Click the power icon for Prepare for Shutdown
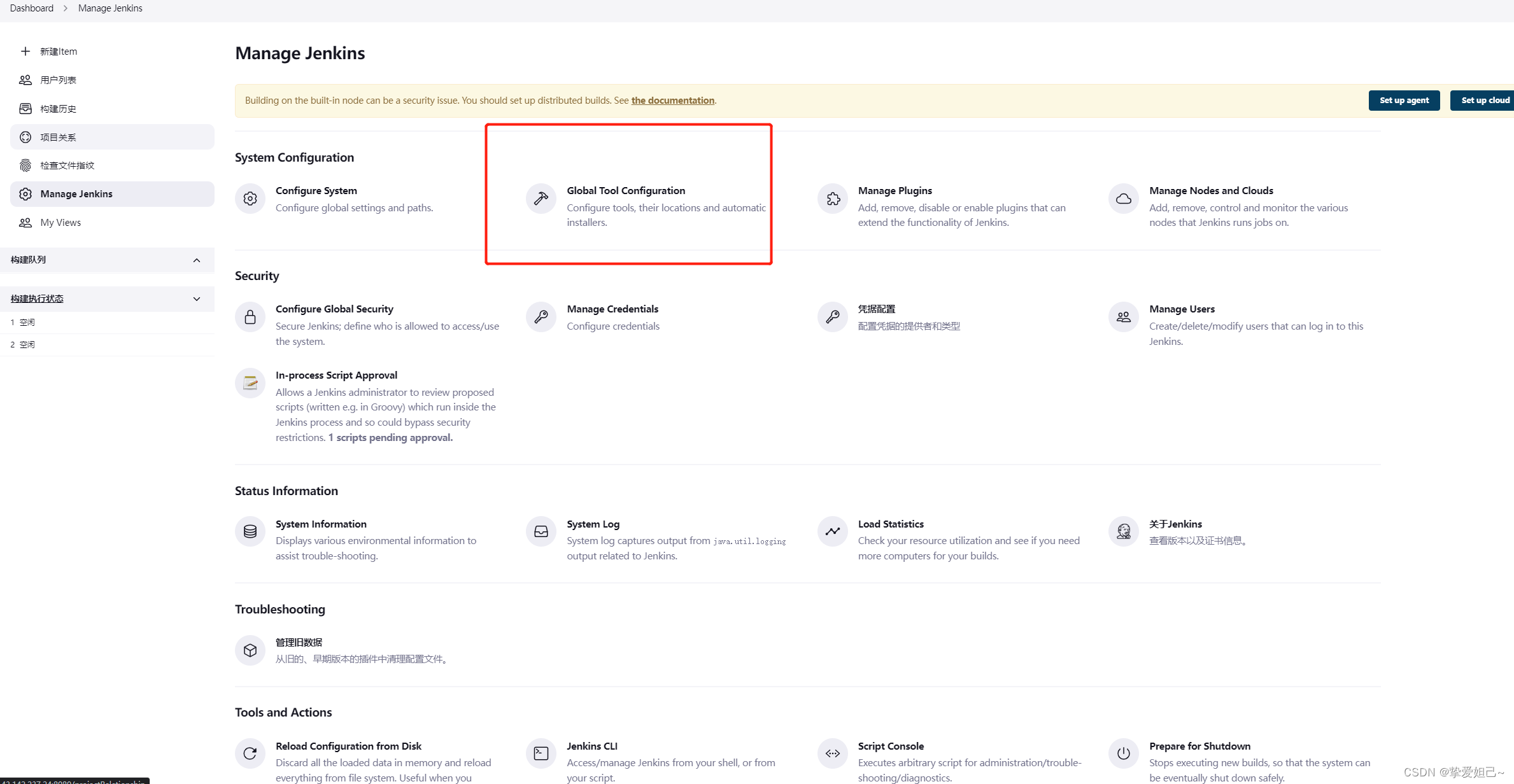1514x784 pixels. click(x=1124, y=753)
